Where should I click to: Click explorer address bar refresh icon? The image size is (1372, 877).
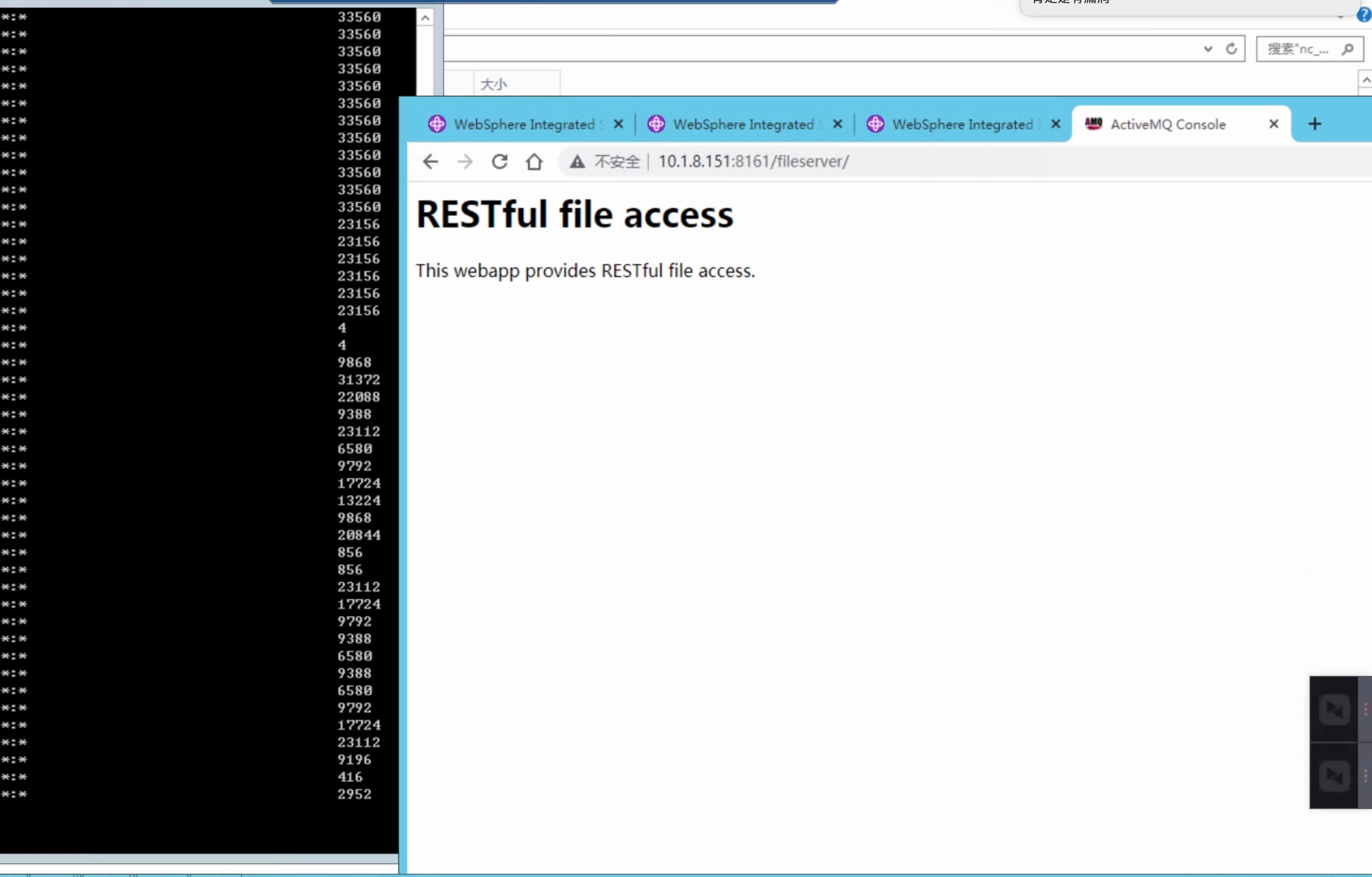pos(1231,49)
